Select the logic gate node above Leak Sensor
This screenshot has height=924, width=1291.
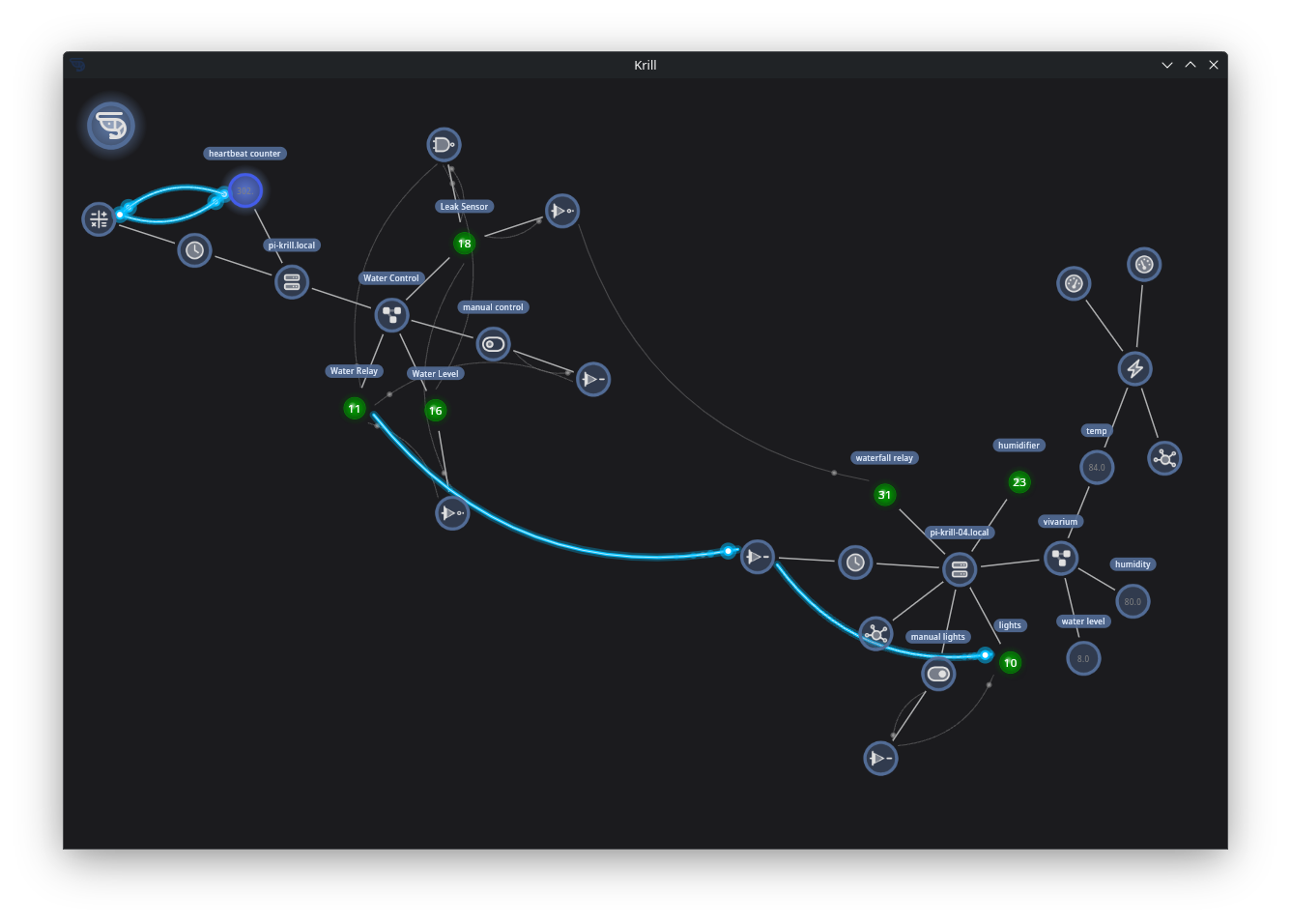(444, 145)
